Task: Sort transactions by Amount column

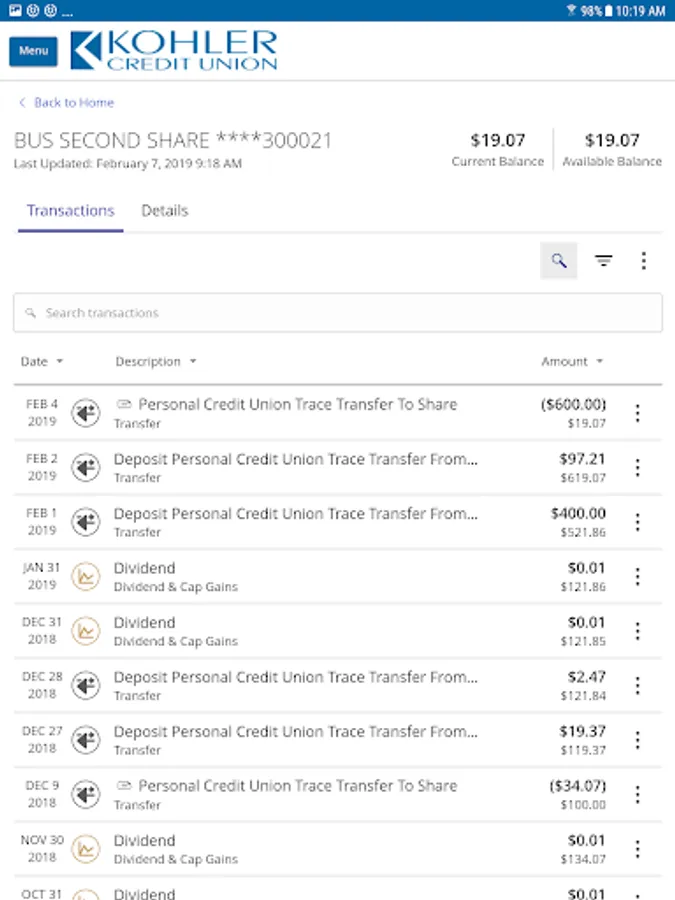Action: point(572,362)
